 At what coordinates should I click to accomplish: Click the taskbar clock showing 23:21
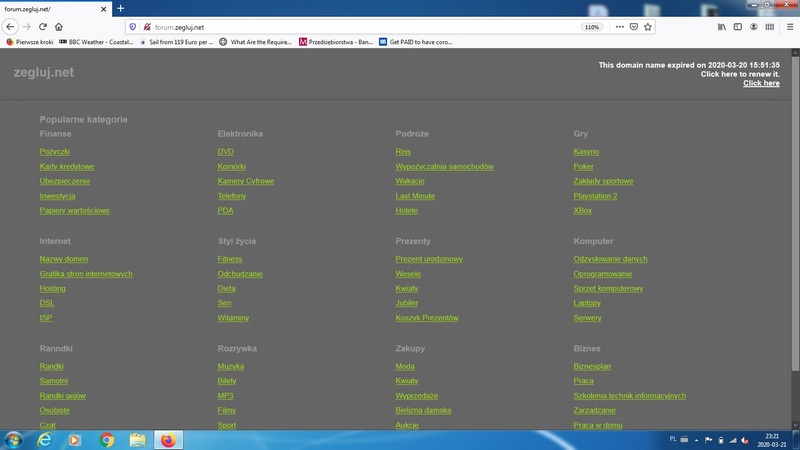tap(771, 440)
